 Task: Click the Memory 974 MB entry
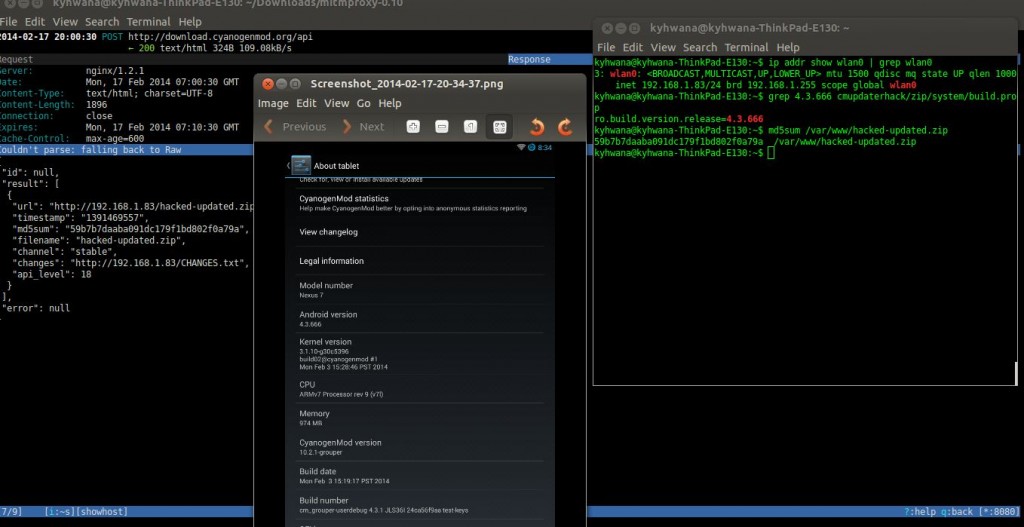tap(419, 418)
